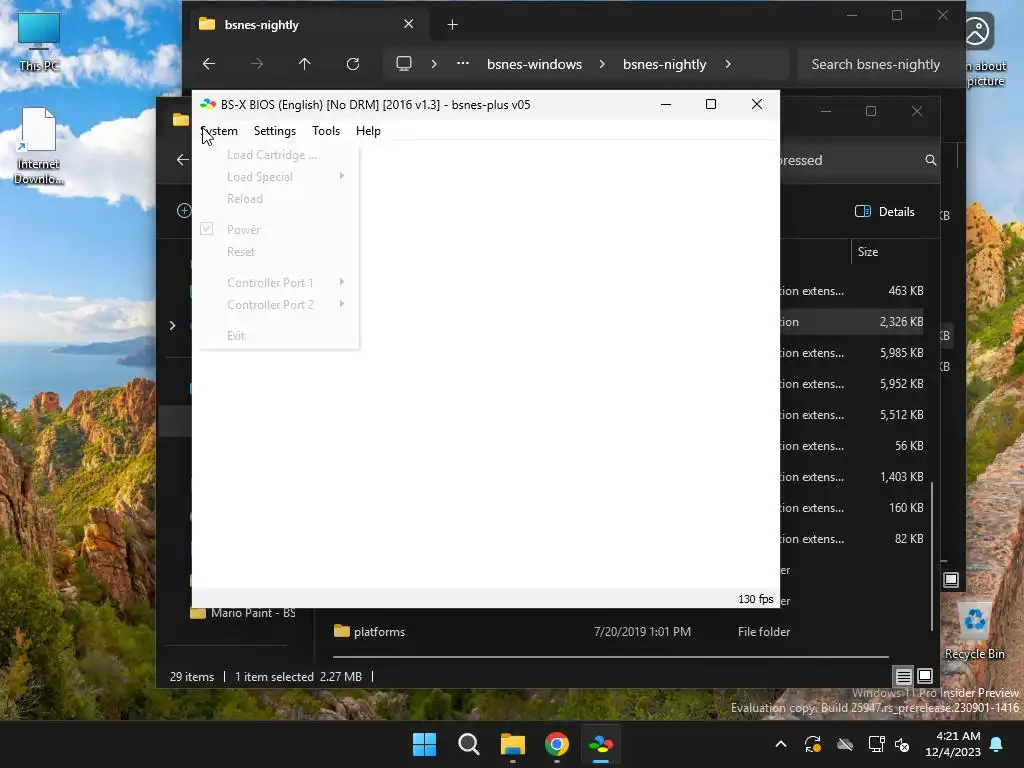Click the 2,326 KB file size cell

(901, 322)
